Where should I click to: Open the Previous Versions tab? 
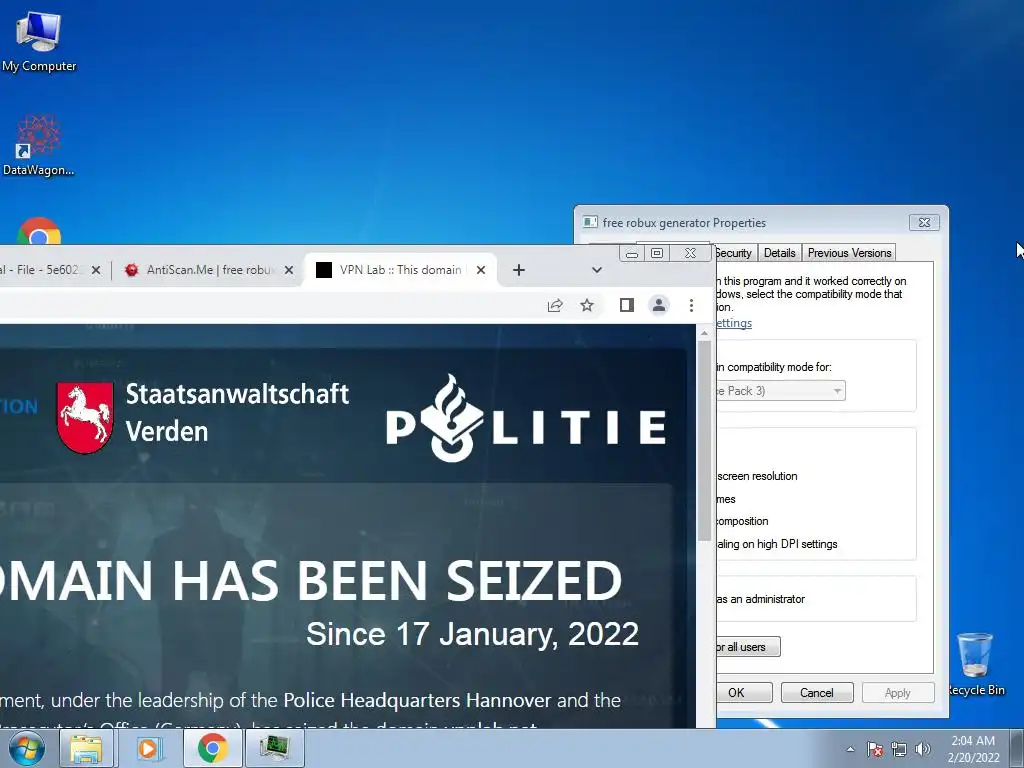849,253
